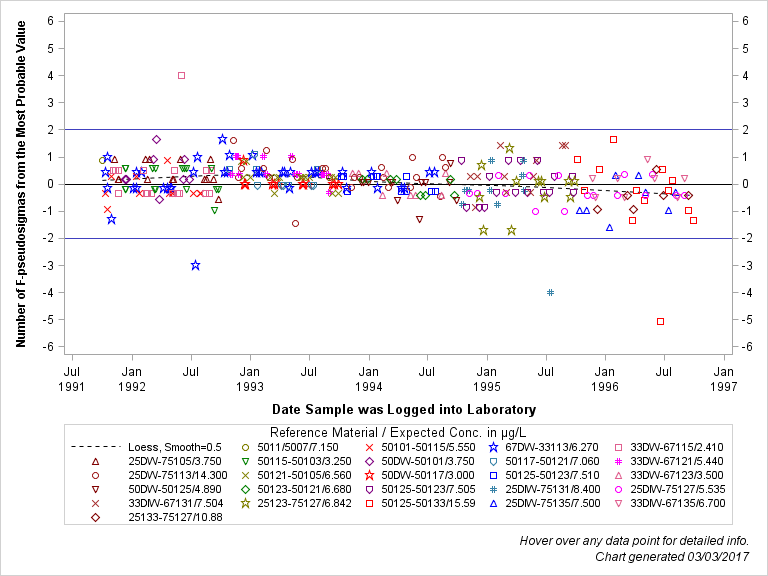Click the olive circle marker for 5011/5007/7.150

[x=246, y=448]
